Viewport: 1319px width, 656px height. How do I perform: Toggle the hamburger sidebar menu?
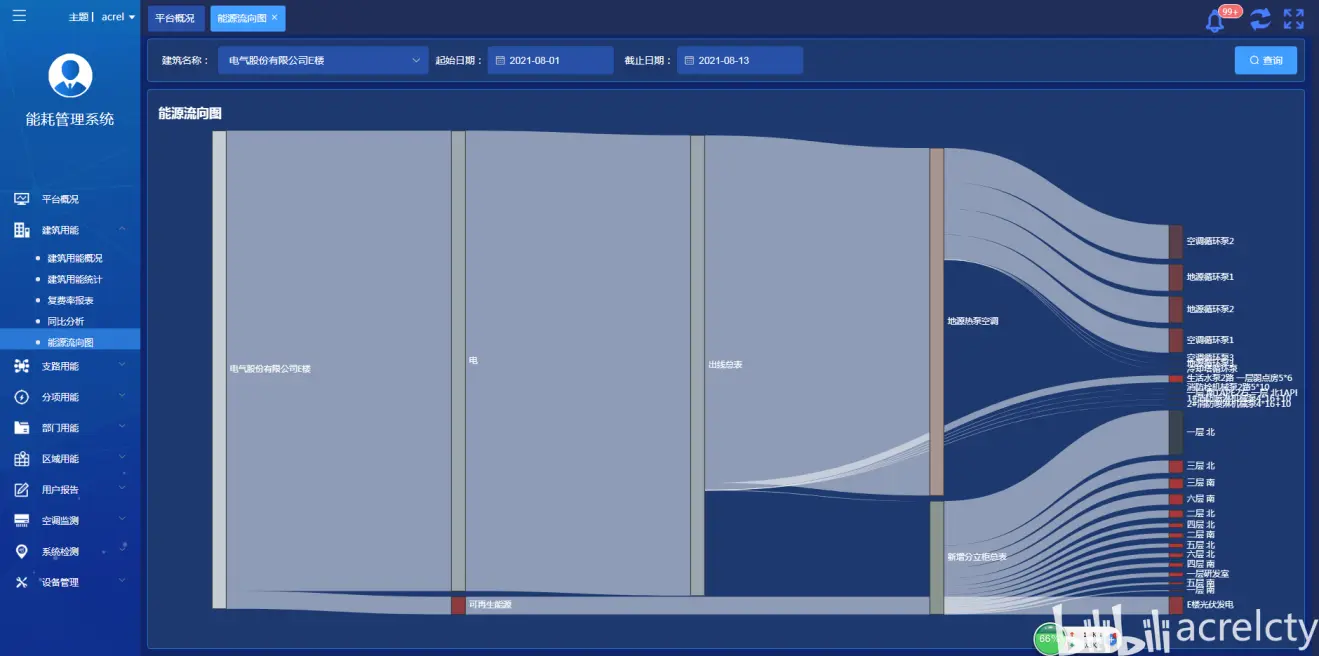19,15
